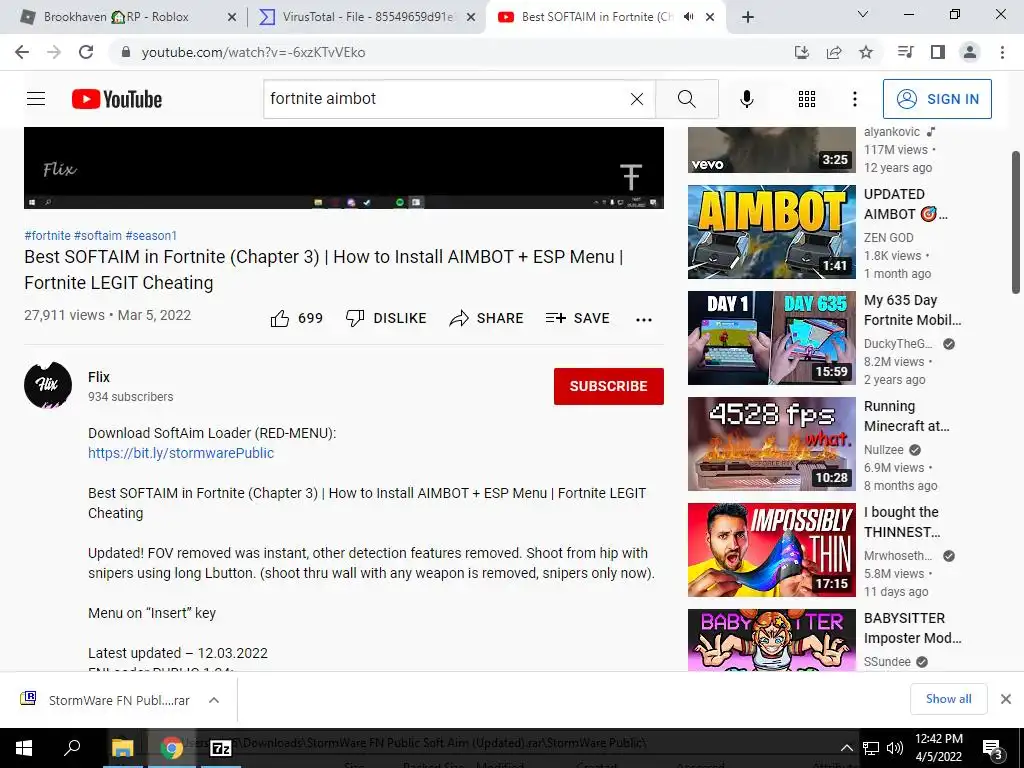
Task: Open File Explorer from taskbar
Action: 122,748
